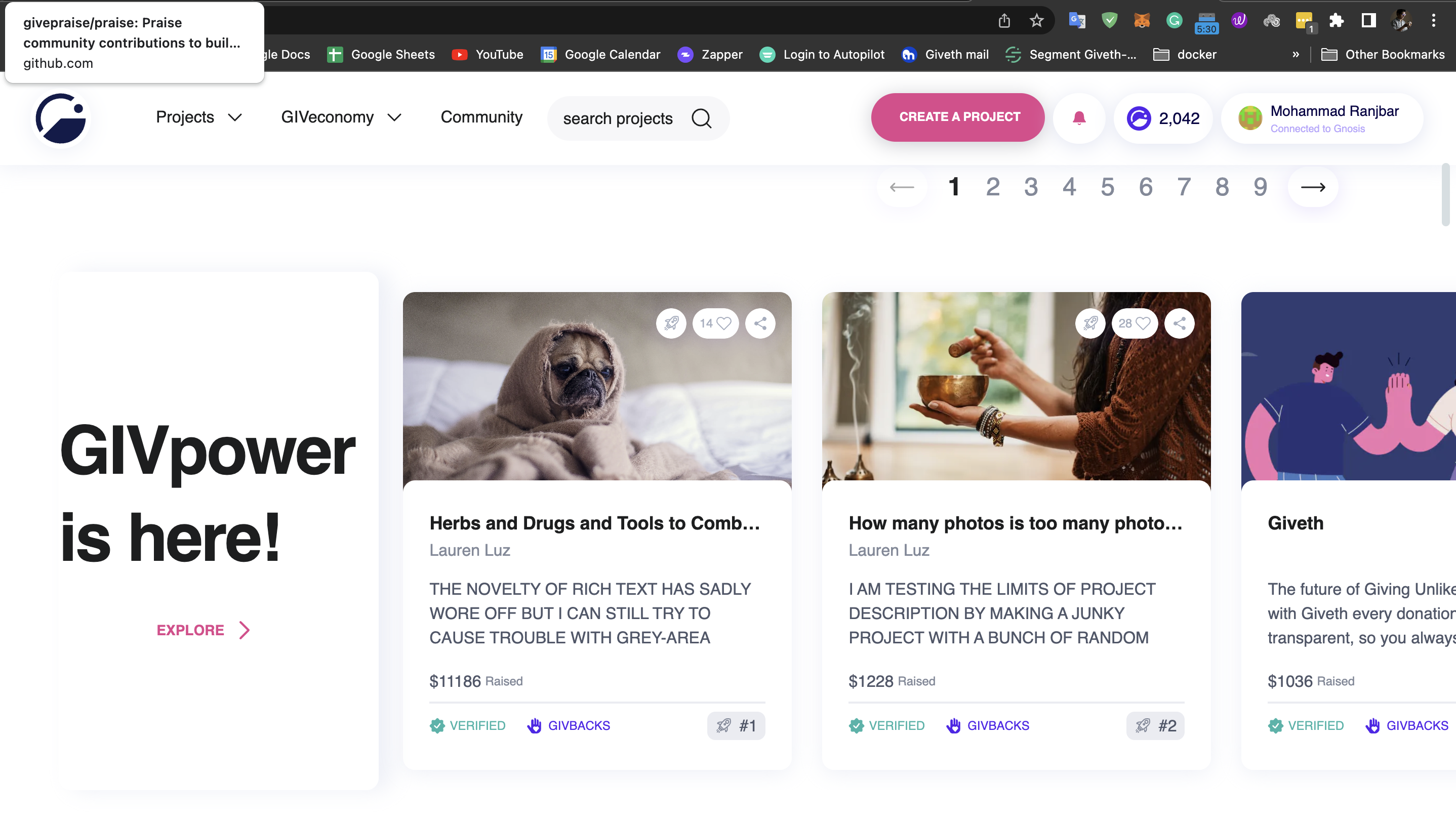
Task: Click the rocket boost icon on the photos project
Action: click(1090, 323)
